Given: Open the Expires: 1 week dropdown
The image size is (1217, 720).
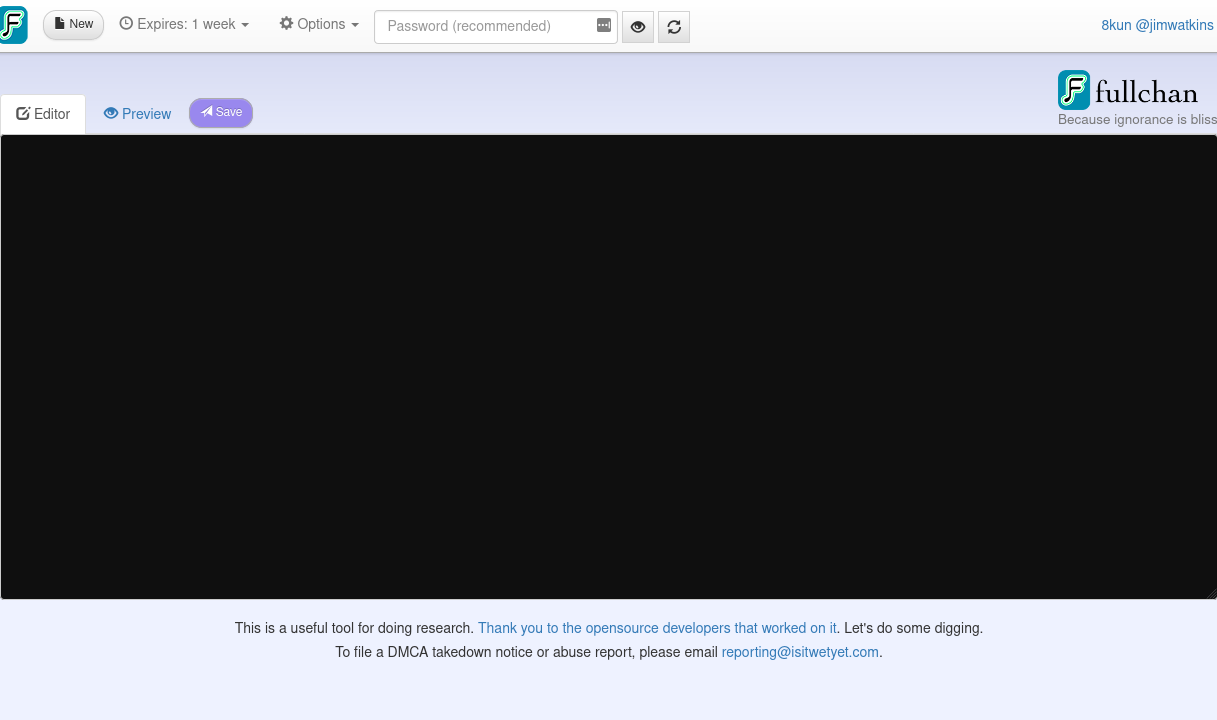Looking at the screenshot, I should 184,24.
